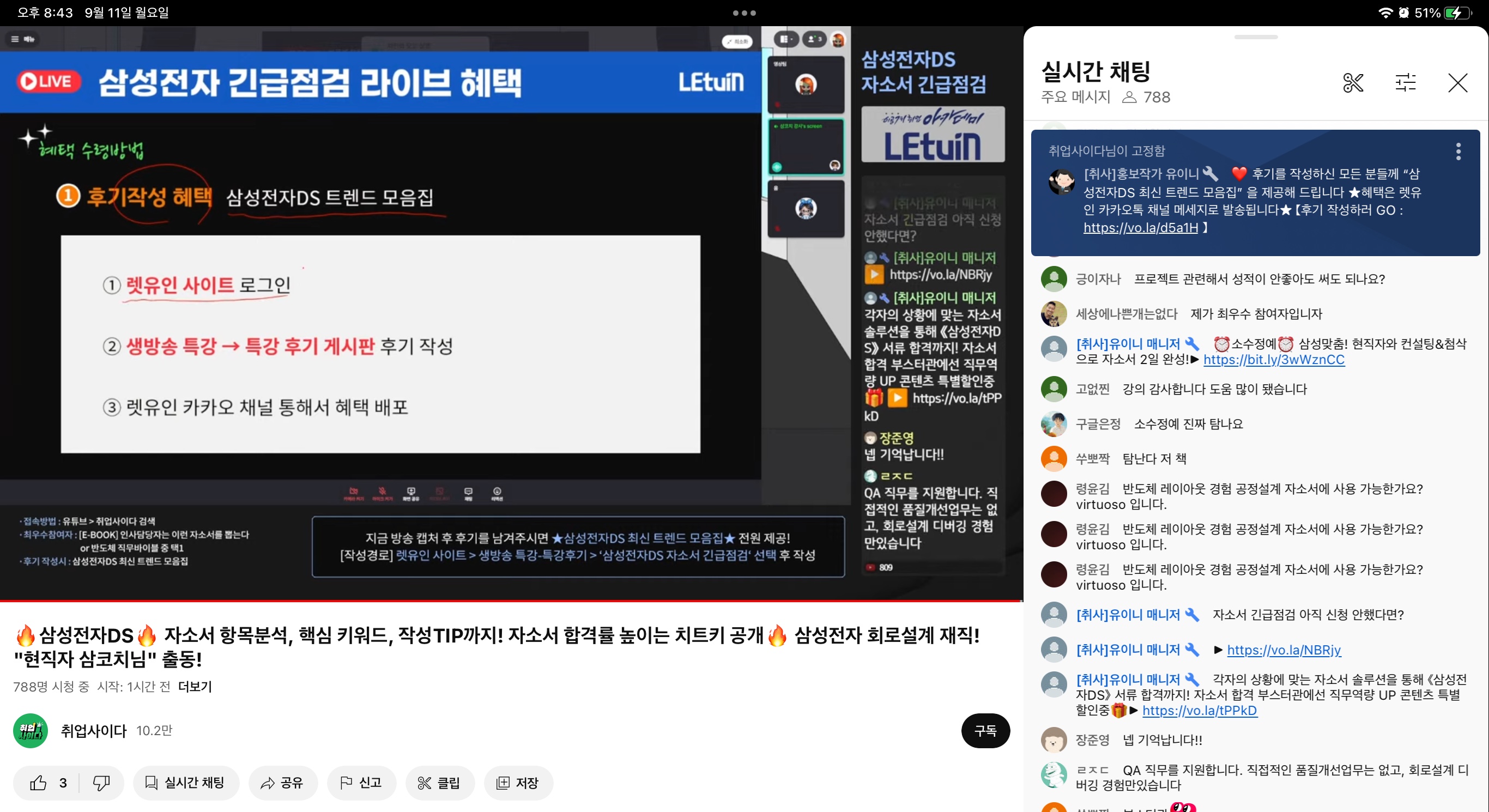Dislike the video with thumbs-down button
Screen dimensions: 1489x812
102,783
